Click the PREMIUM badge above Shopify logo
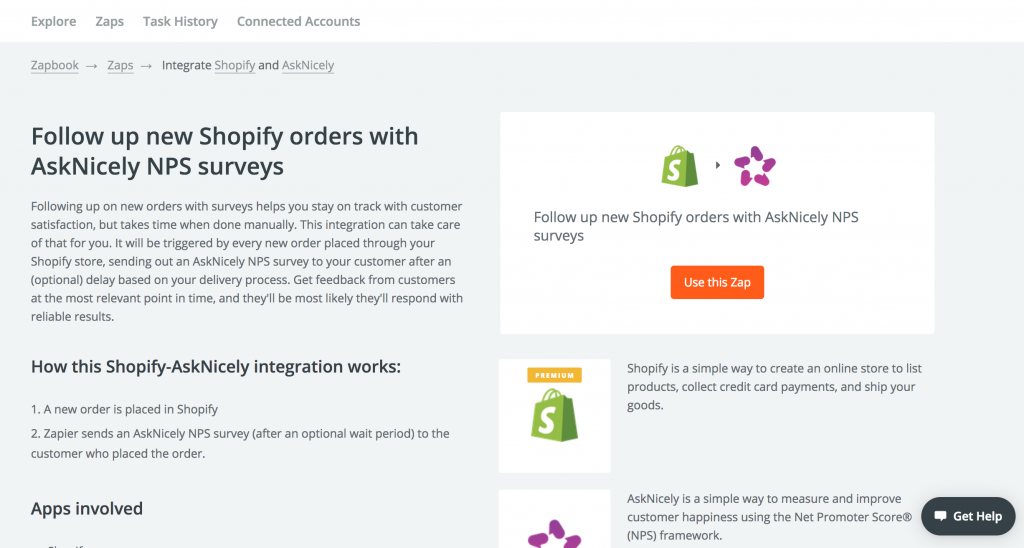 (554, 375)
